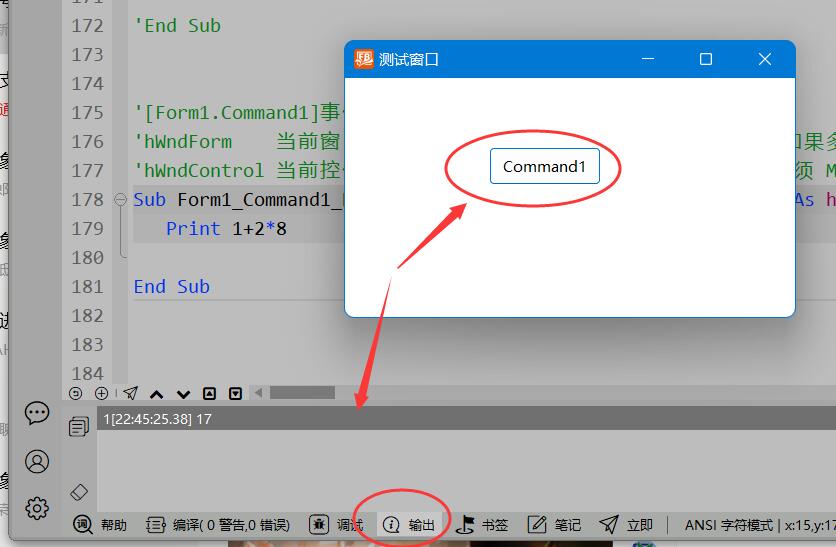Collapse the Sub fold marker at line 178

[121, 200]
